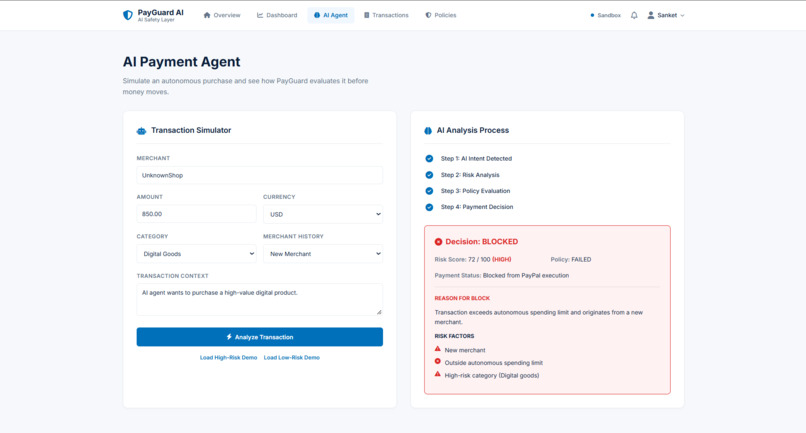This screenshot has width=806, height=433.
Task: Open the Transactions tab
Action: point(387,15)
